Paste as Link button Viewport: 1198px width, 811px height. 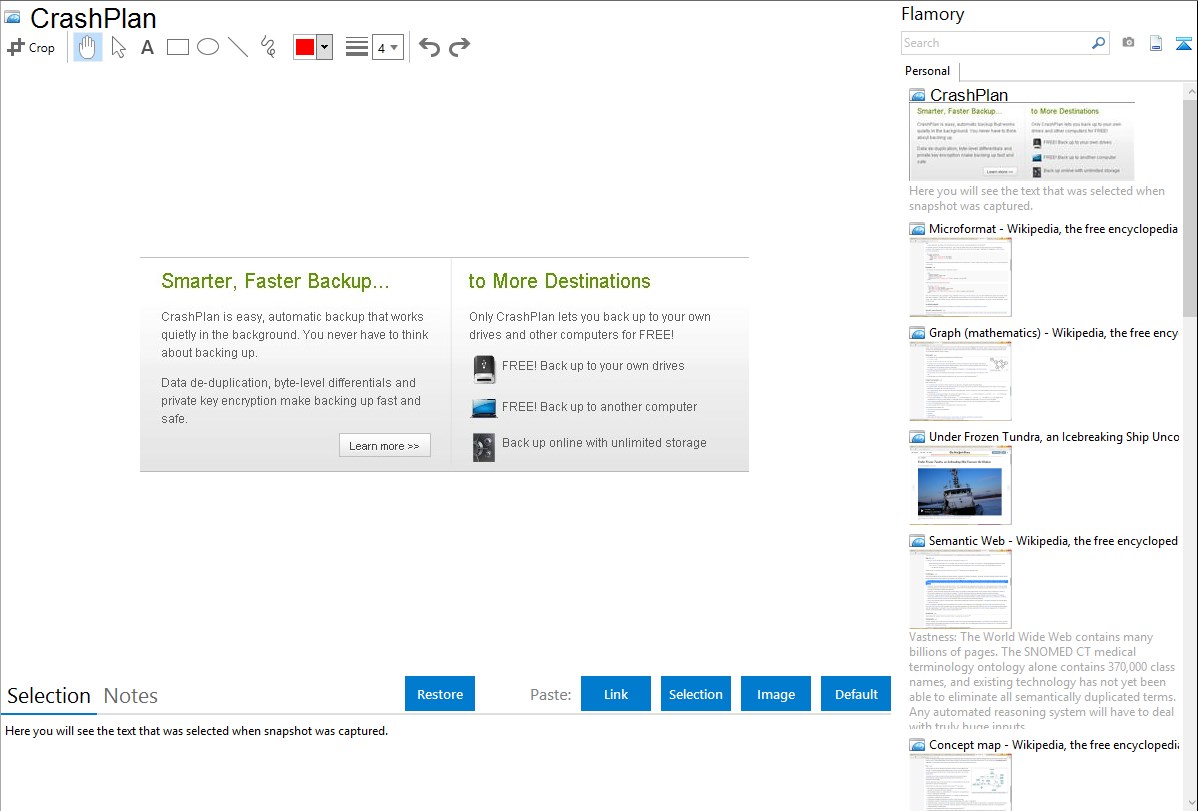616,694
